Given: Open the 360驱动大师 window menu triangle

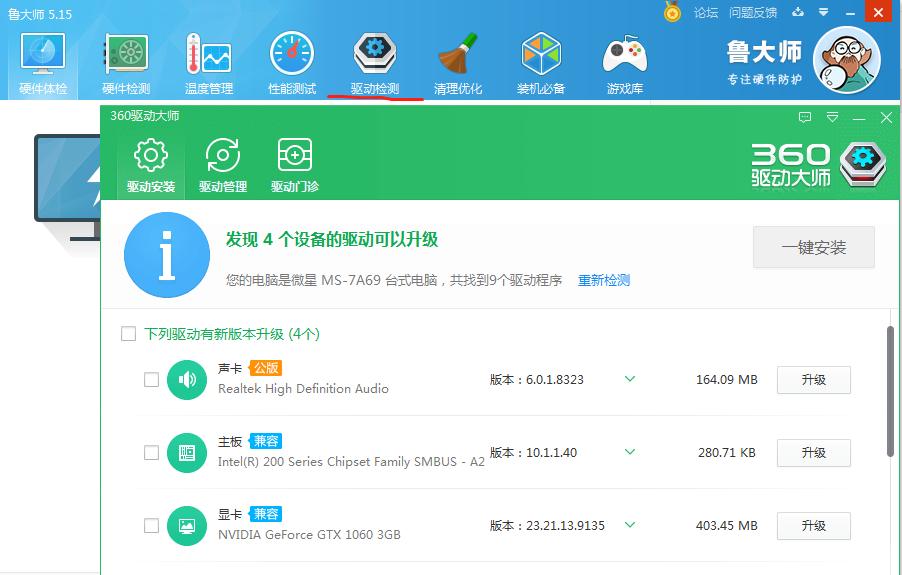Looking at the screenshot, I should coord(832,117).
